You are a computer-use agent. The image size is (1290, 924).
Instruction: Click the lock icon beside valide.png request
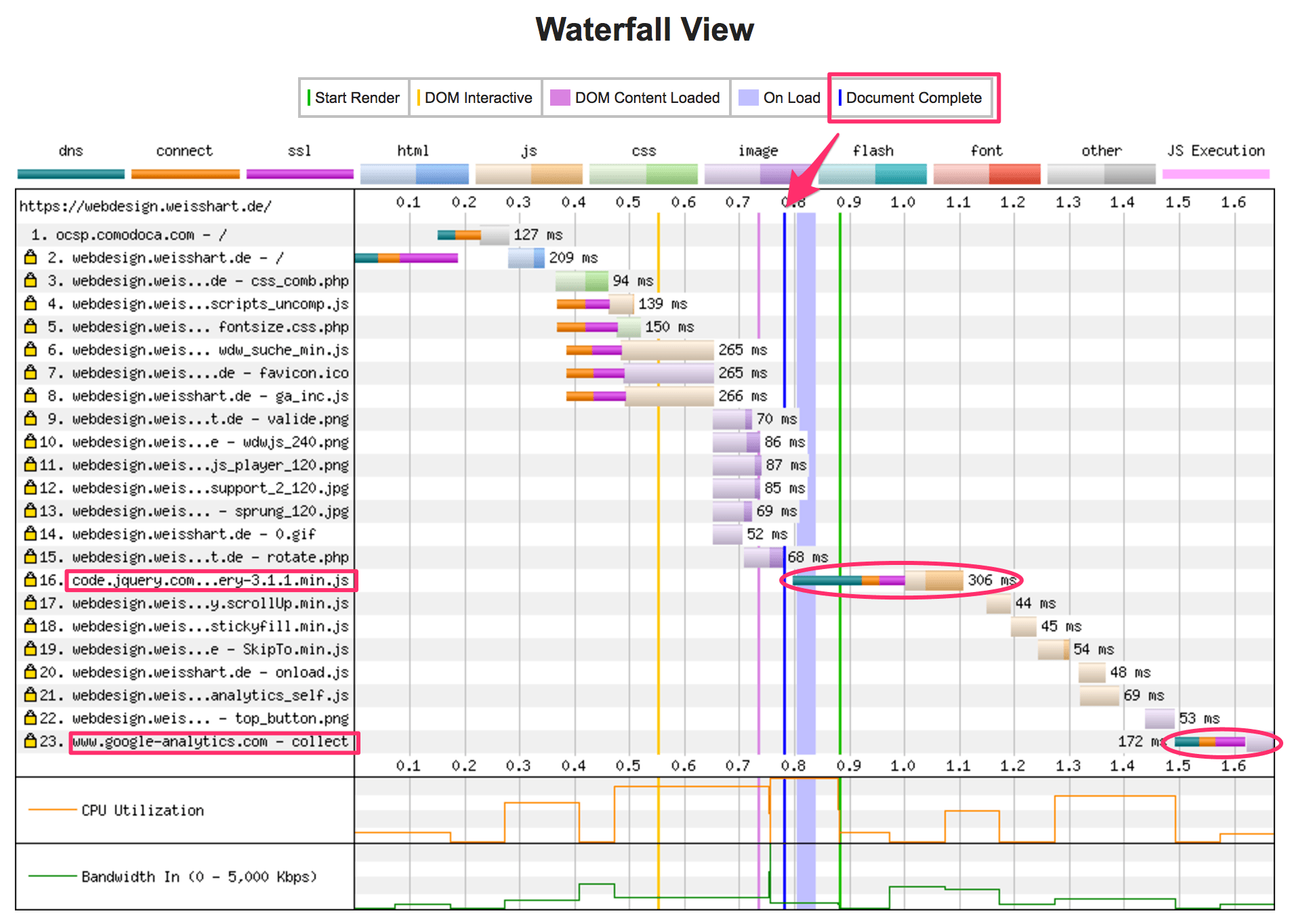coord(30,418)
